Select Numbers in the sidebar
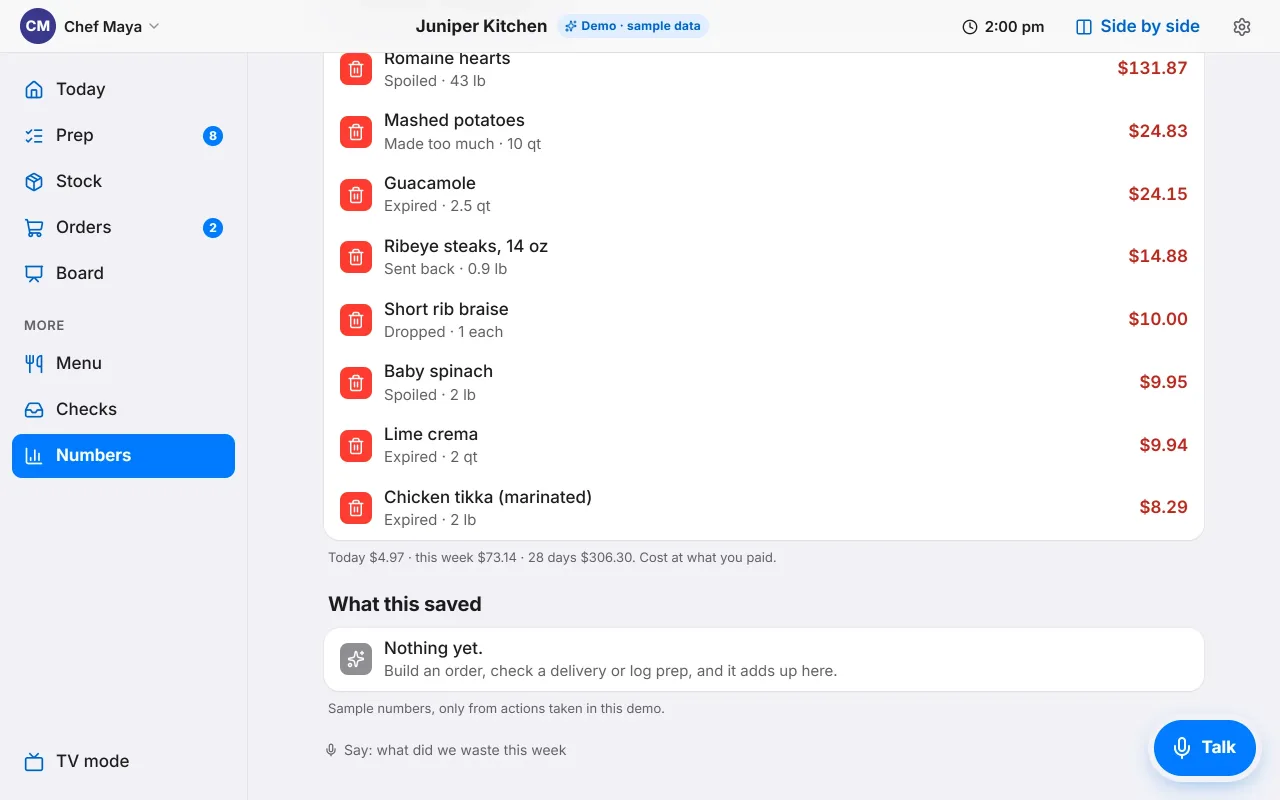The width and height of the screenshot is (1280, 800). (x=123, y=455)
